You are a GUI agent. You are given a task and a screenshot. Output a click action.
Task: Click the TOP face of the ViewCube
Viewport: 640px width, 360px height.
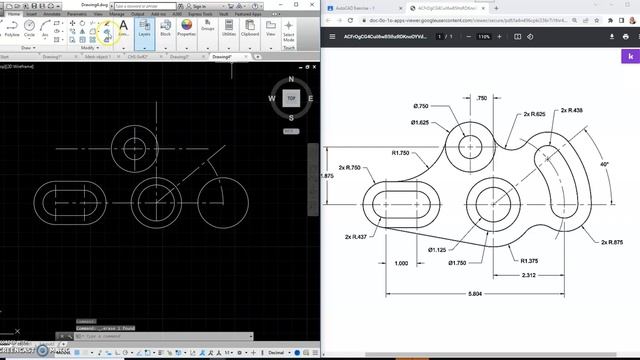291,98
